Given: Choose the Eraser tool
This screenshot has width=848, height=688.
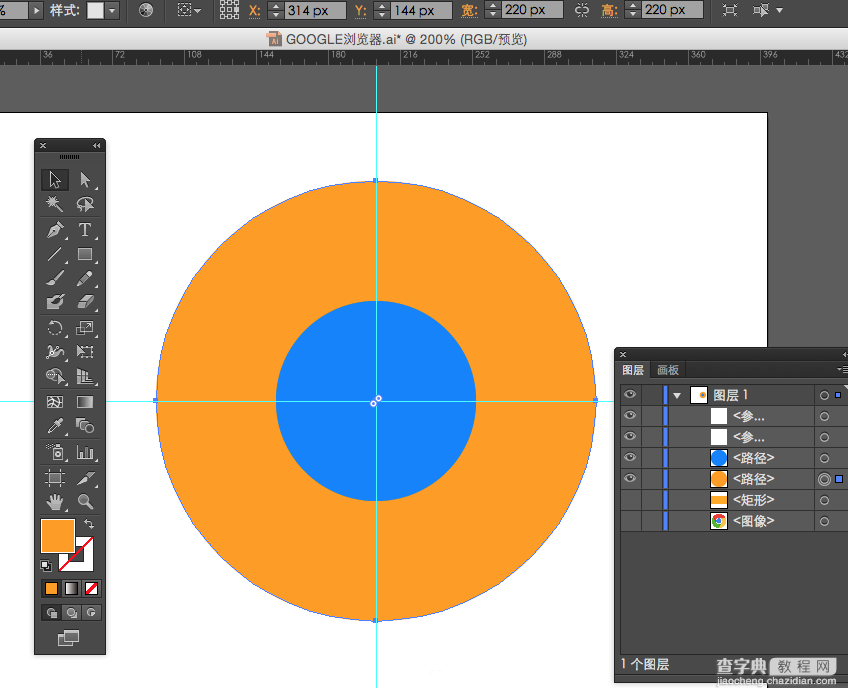Looking at the screenshot, I should [85, 302].
